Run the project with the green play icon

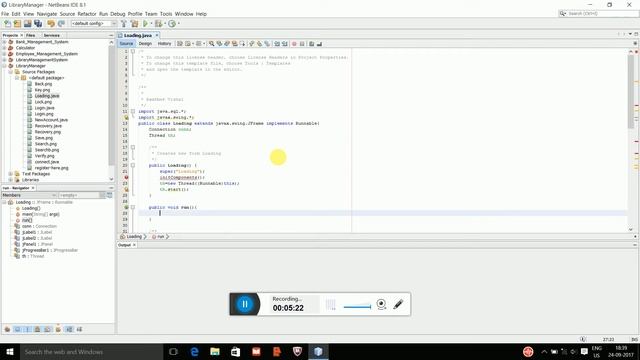pyautogui.click(x=145, y=24)
